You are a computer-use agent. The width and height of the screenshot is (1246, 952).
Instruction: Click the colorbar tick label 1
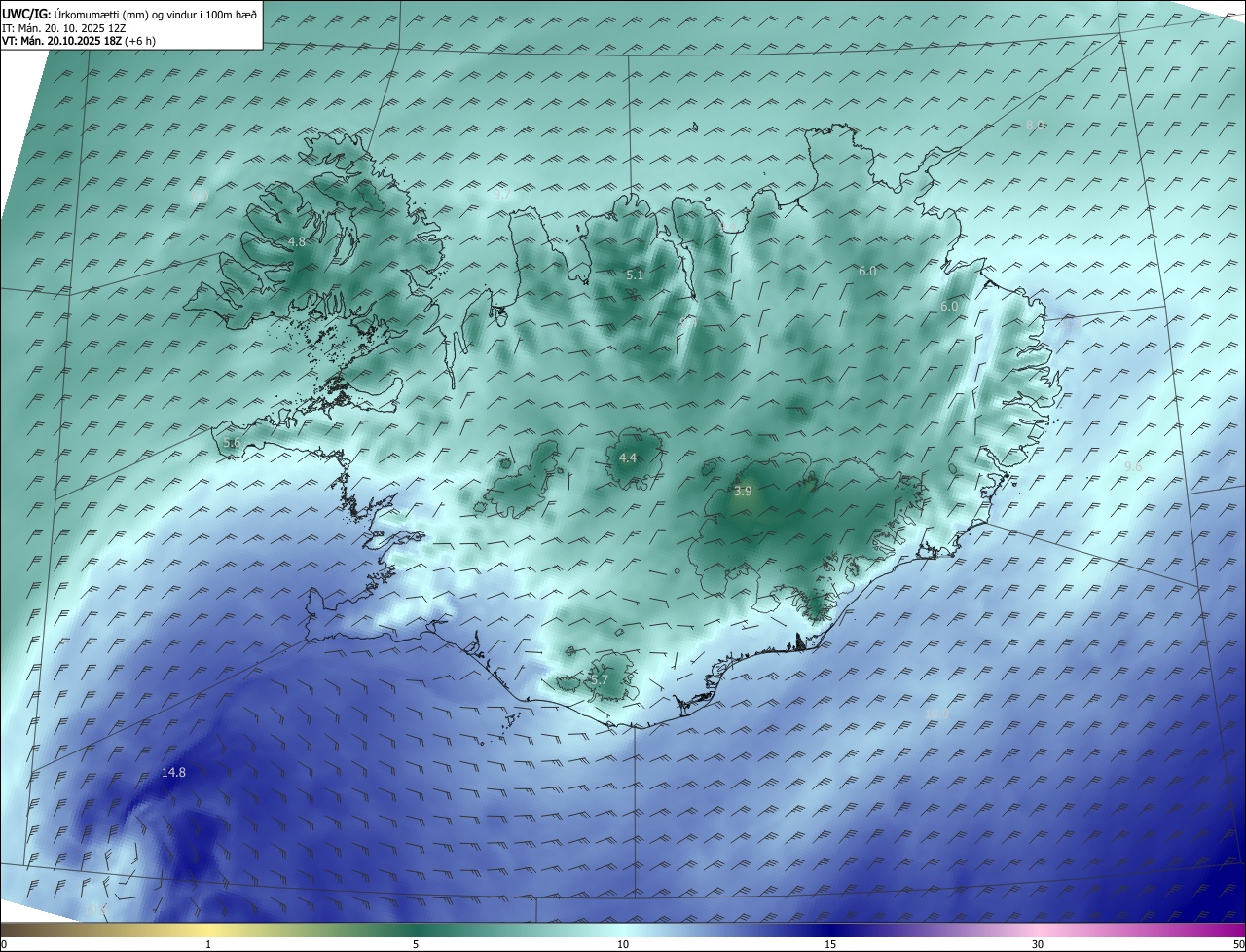coord(208,944)
